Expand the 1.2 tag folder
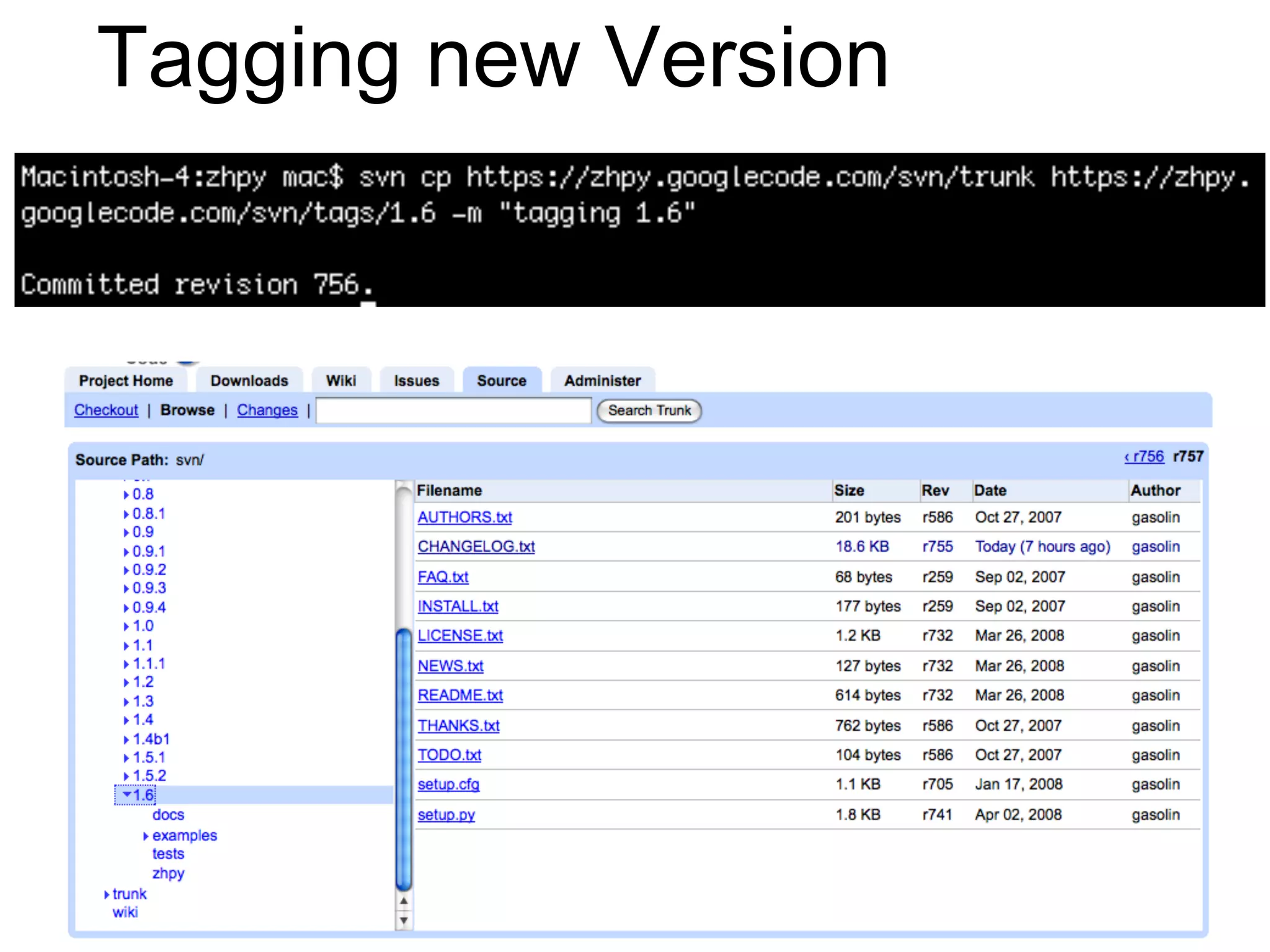The width and height of the screenshot is (1270, 952). click(x=127, y=682)
